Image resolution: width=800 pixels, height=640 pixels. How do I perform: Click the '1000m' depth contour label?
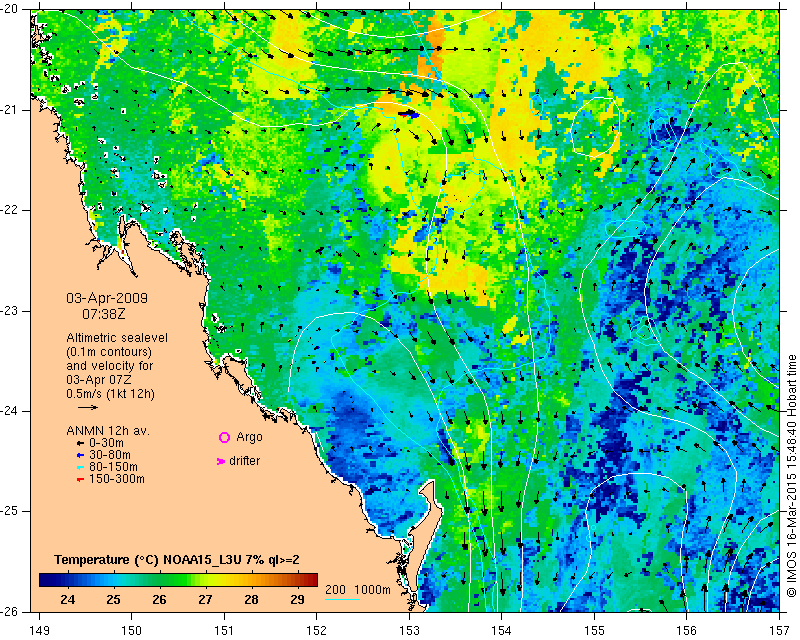pyautogui.click(x=372, y=589)
